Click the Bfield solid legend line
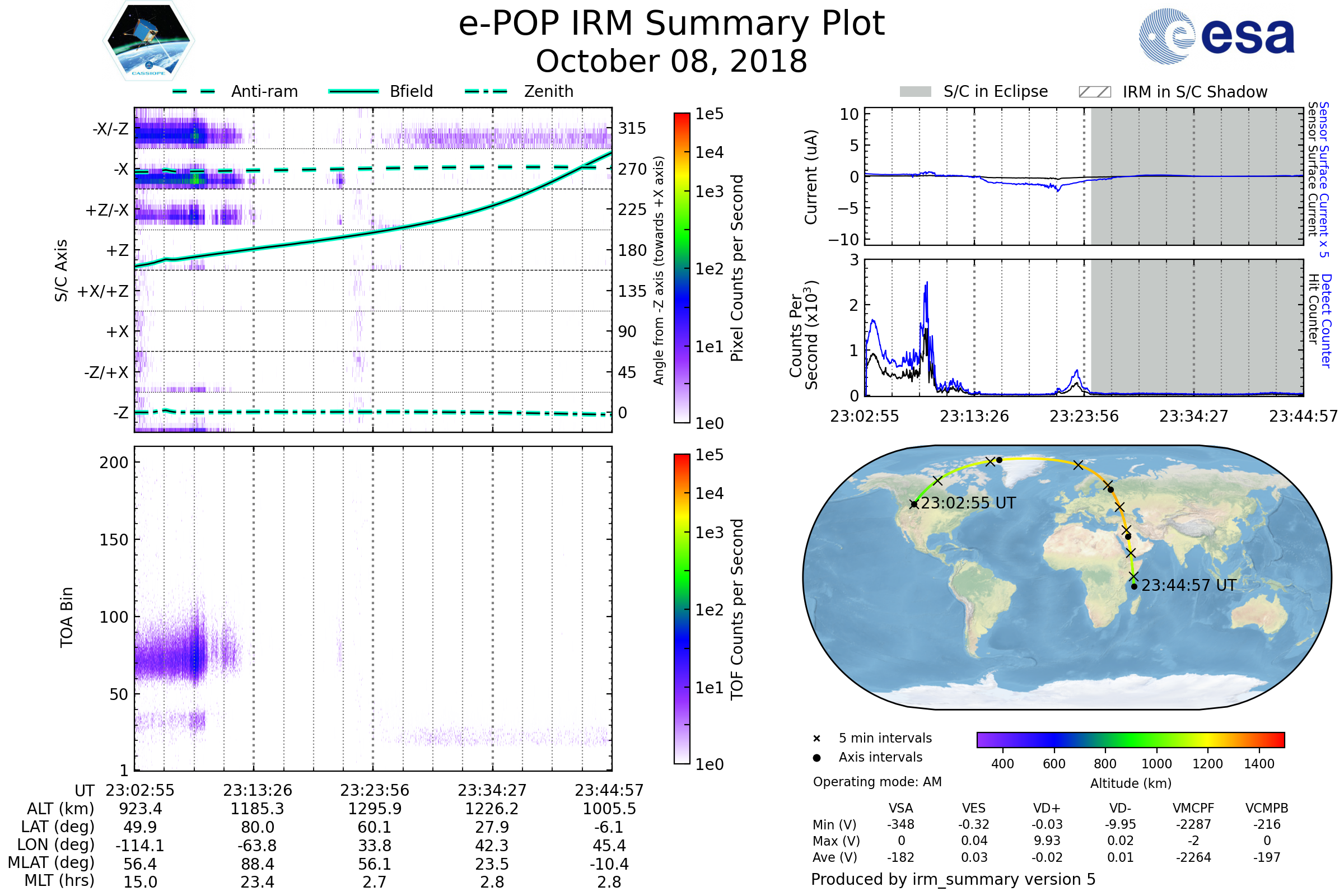 [353, 91]
